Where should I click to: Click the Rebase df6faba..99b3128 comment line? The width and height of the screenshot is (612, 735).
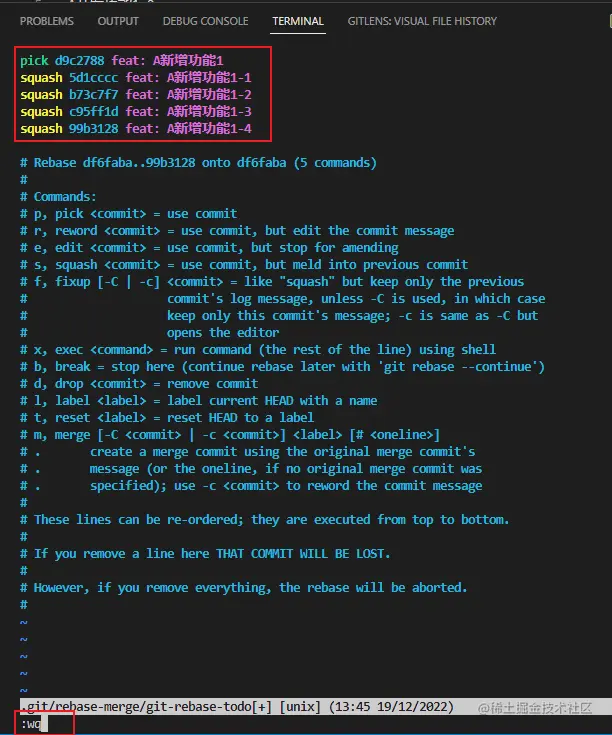[x=198, y=163]
